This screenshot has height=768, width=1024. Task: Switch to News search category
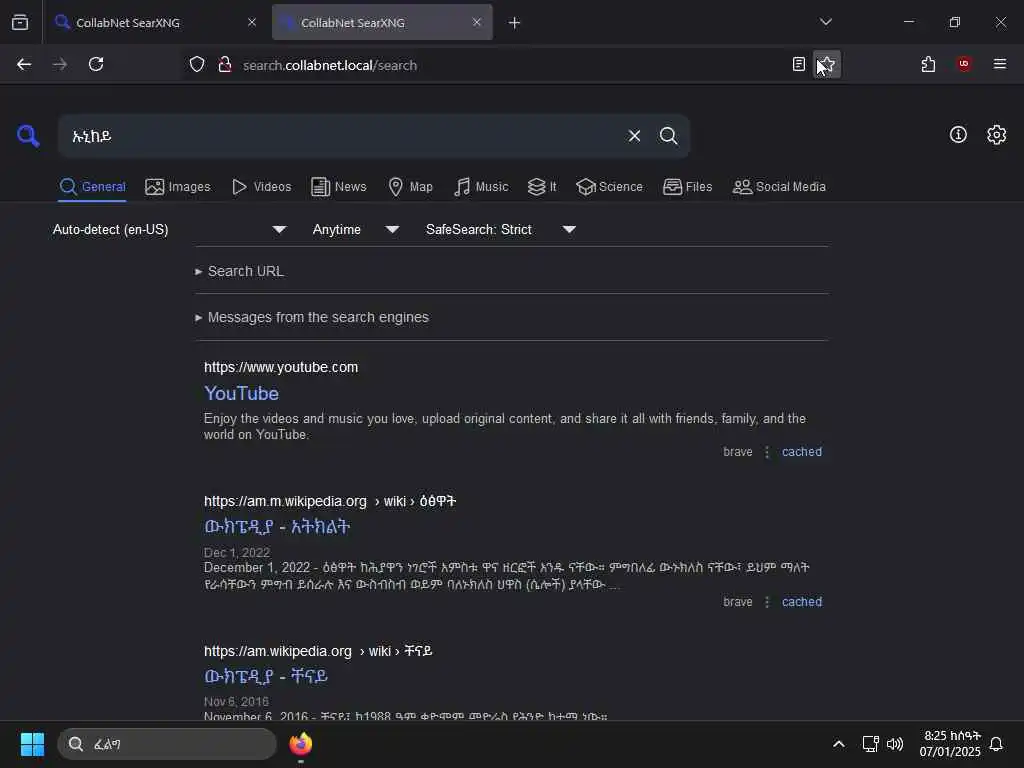click(338, 187)
